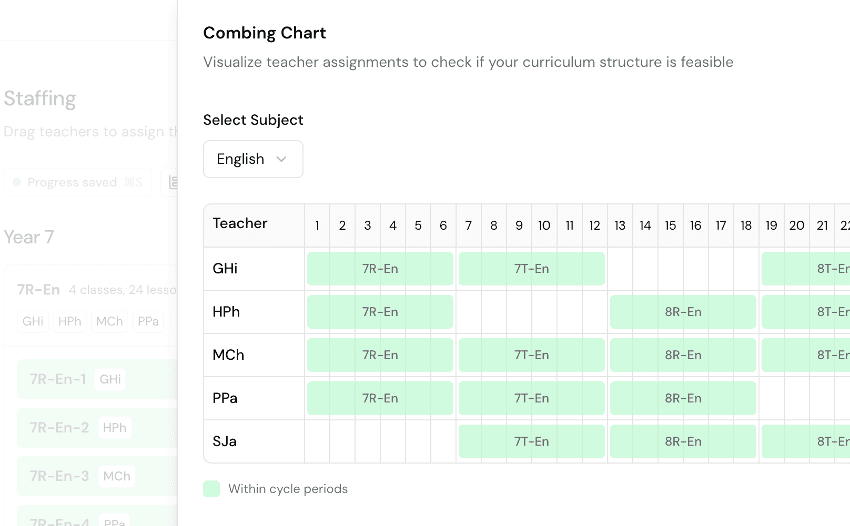Click the GHi tag on class 7R-En-1
Screen dimensions: 850x526
(110, 380)
